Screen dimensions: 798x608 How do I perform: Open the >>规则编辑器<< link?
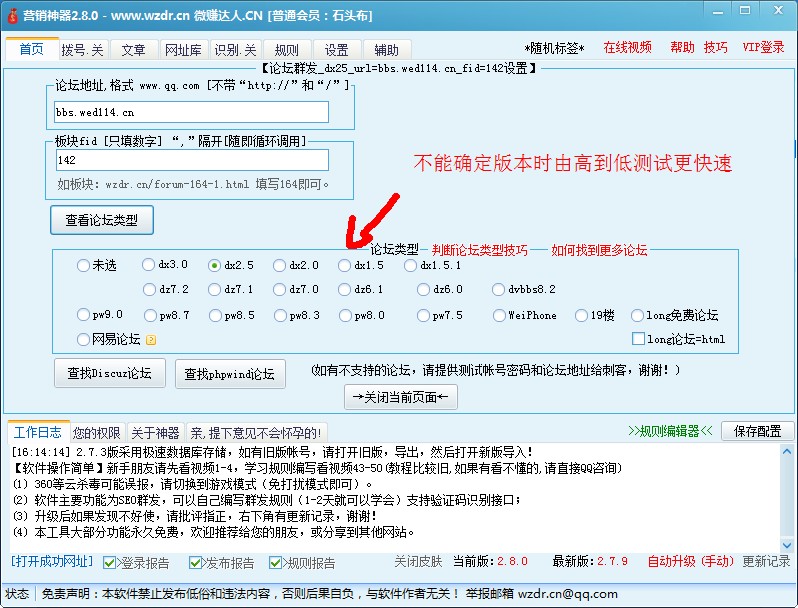(671, 431)
